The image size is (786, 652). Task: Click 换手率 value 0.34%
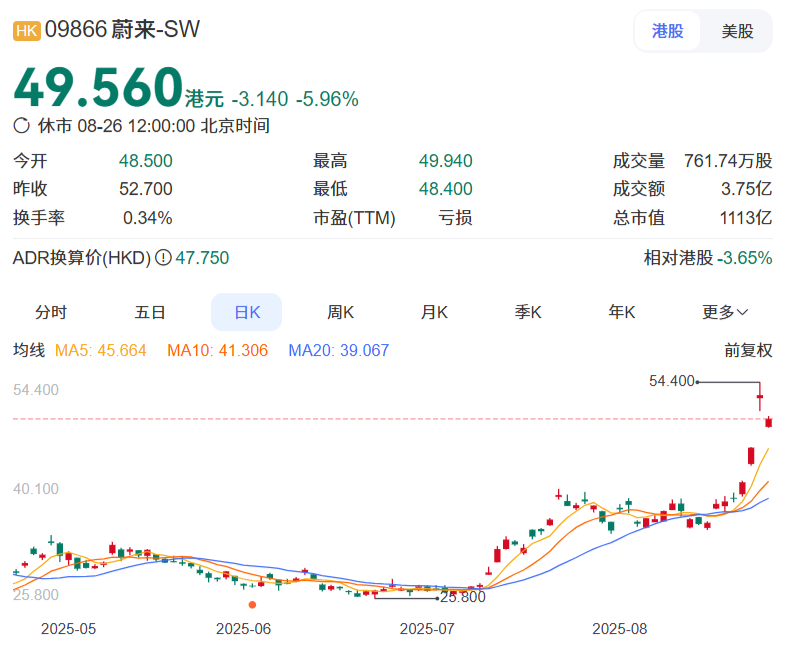click(x=148, y=218)
